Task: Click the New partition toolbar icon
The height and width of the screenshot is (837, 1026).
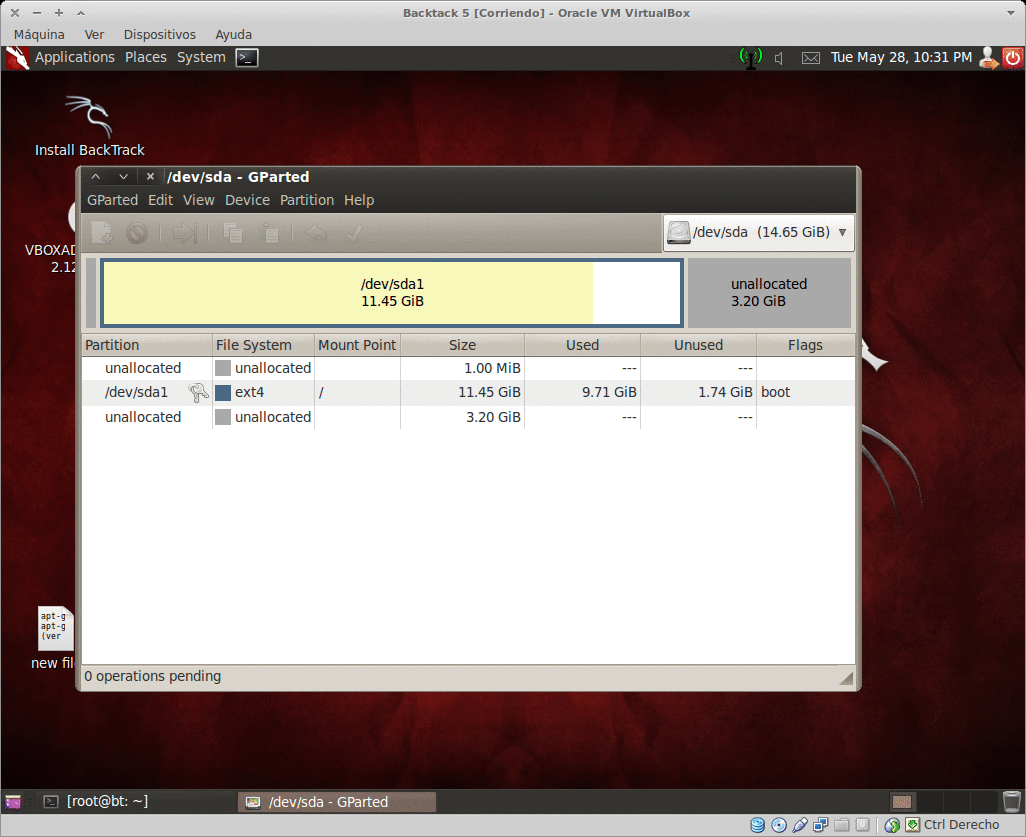Action: (x=101, y=233)
